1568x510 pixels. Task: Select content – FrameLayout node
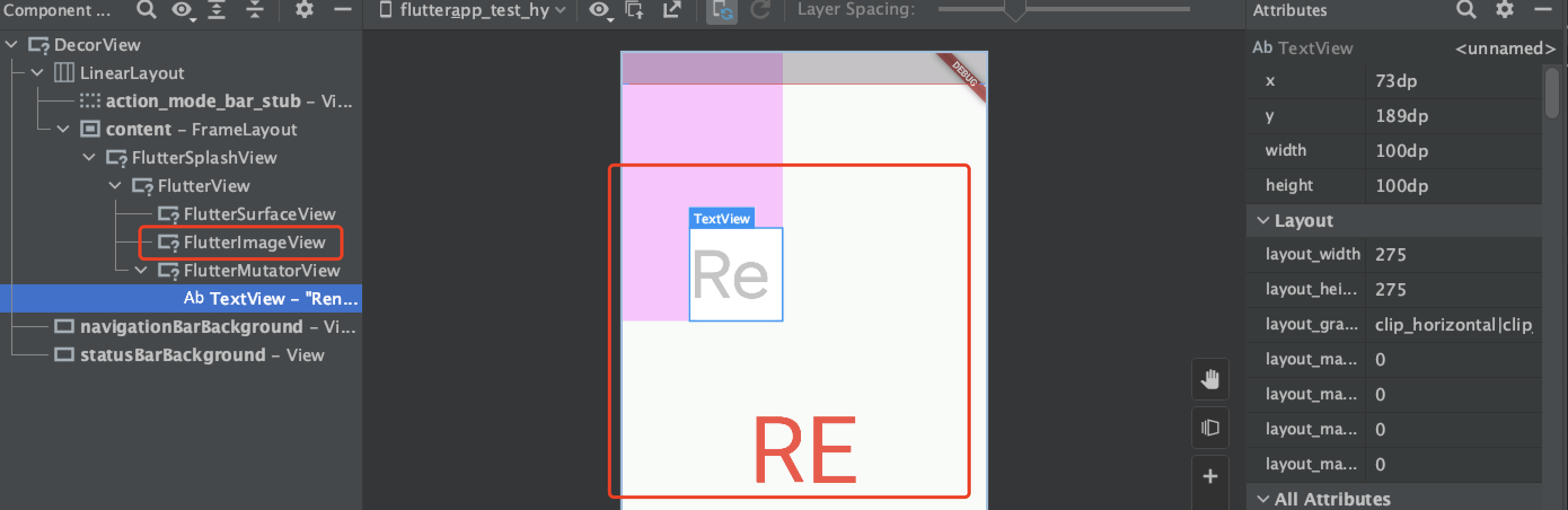201,129
